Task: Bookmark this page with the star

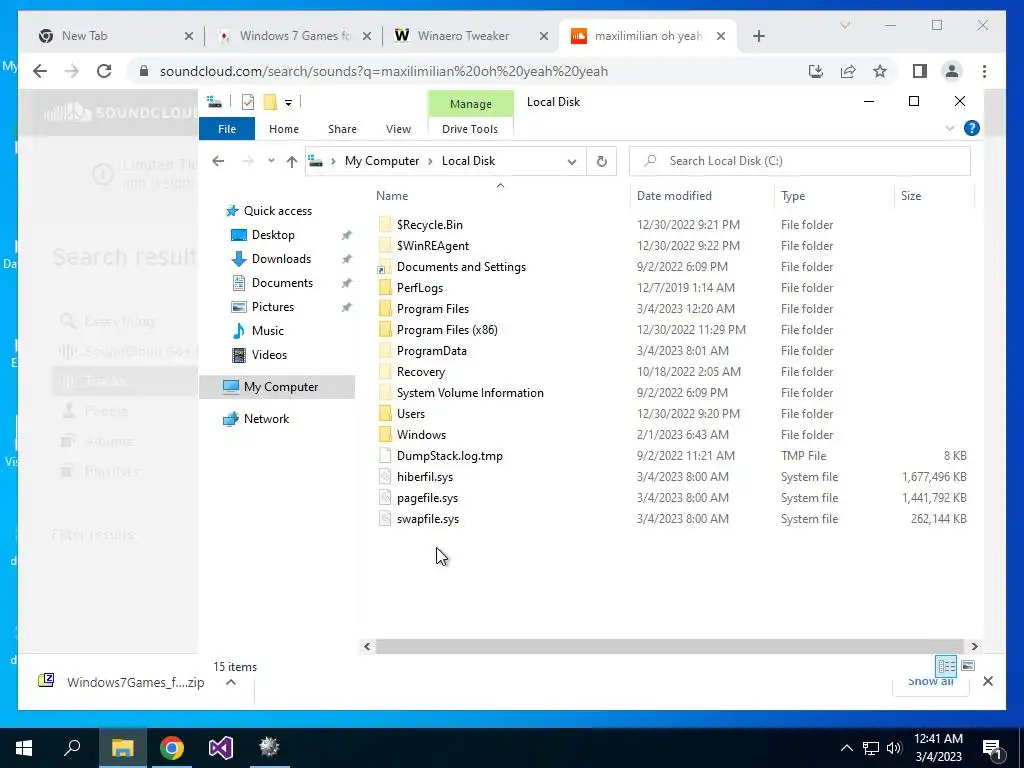Action: pyautogui.click(x=880, y=71)
